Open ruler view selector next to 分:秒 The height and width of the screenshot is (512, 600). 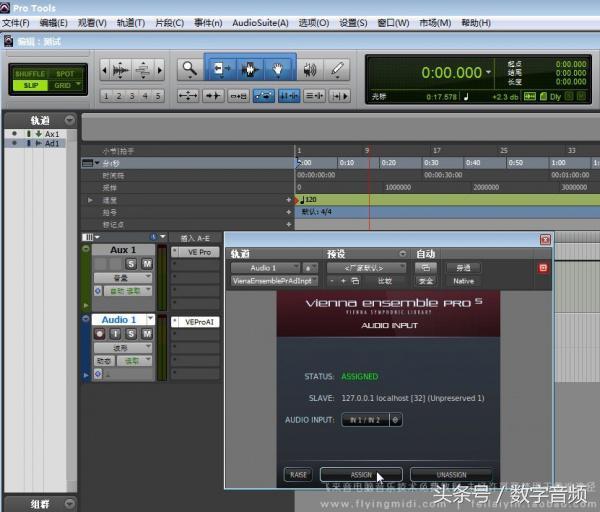[x=90, y=163]
